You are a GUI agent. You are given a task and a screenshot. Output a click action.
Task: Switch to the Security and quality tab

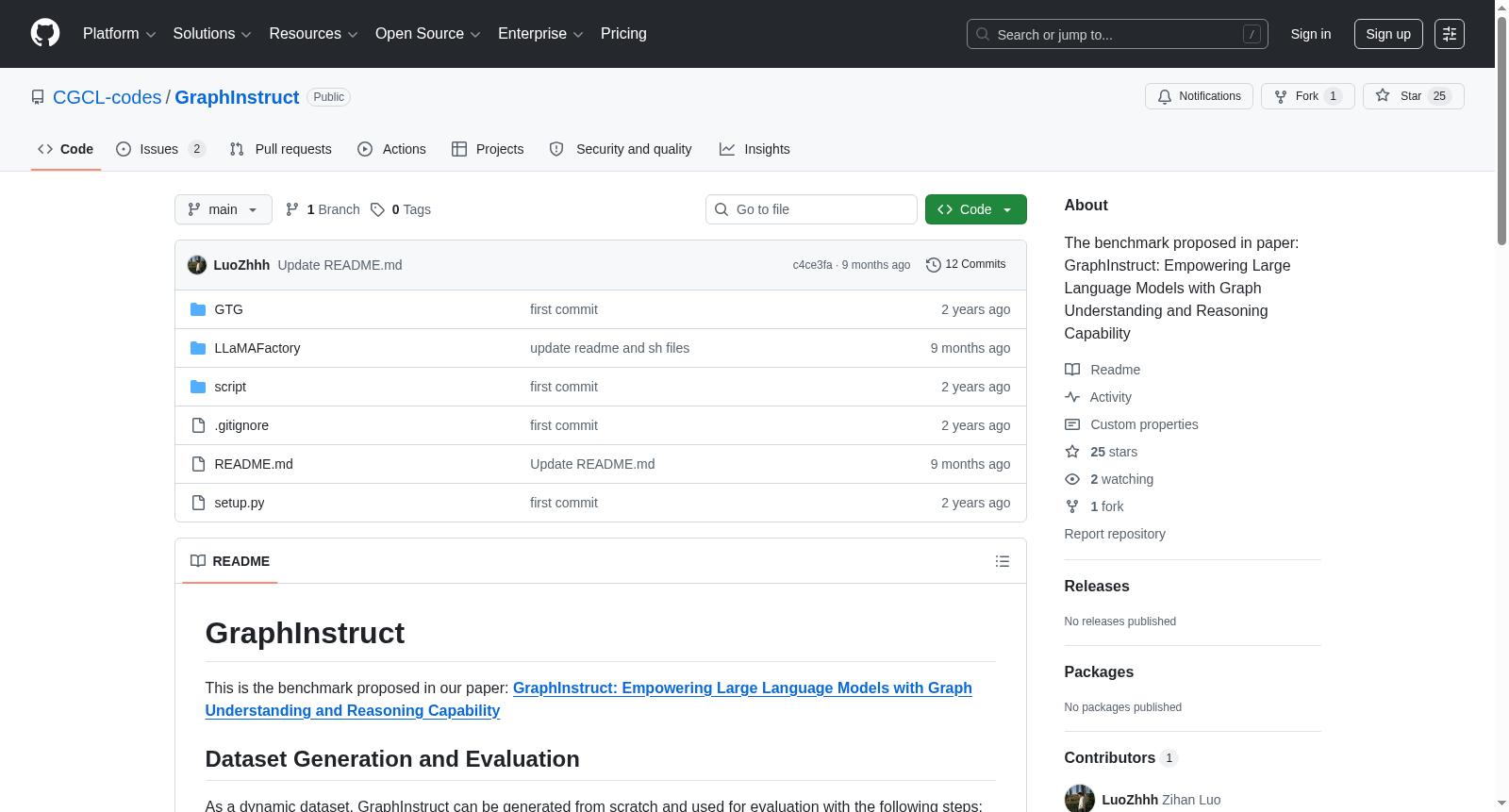(x=621, y=149)
